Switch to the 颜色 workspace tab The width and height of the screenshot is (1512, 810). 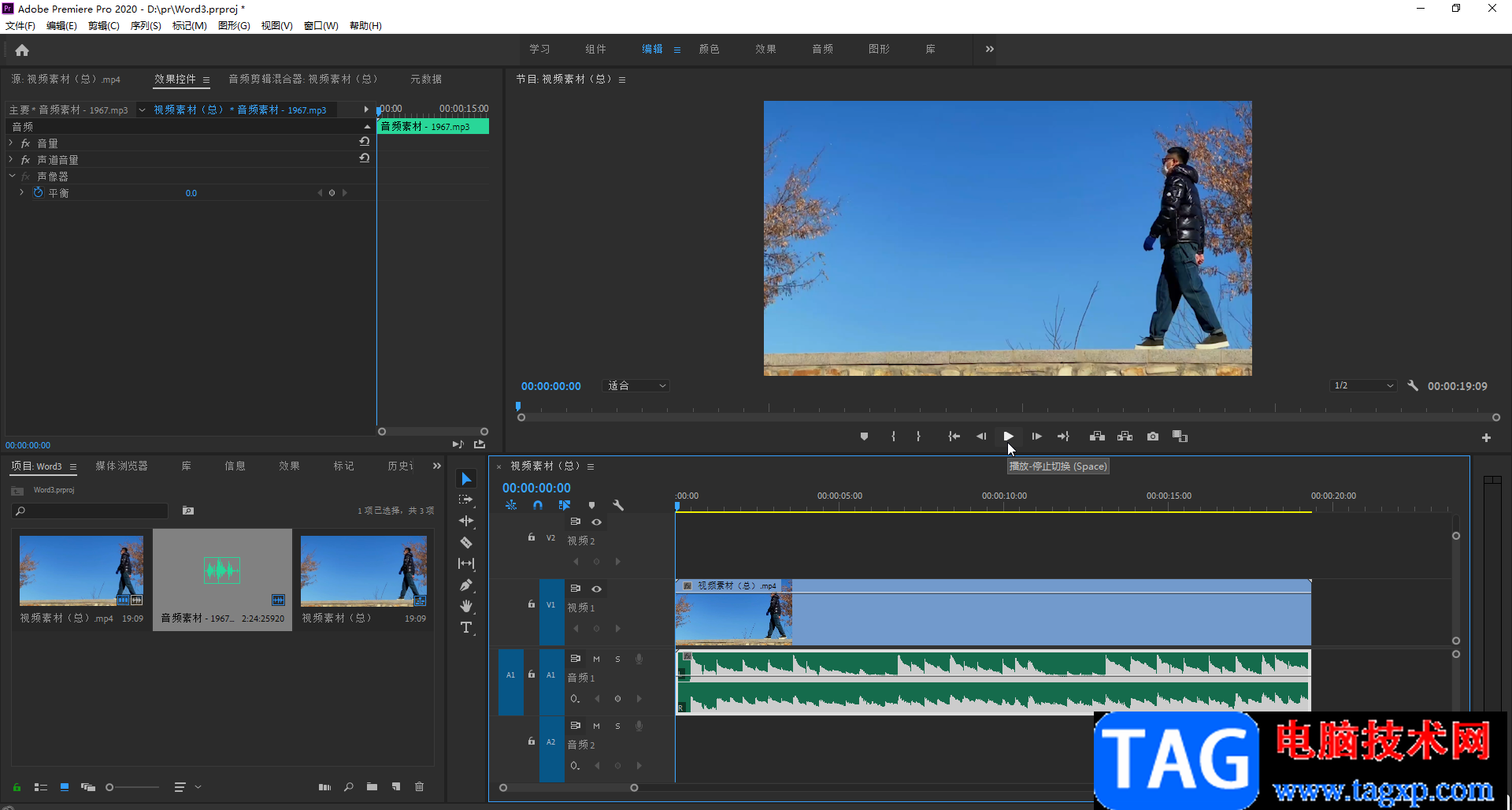pyautogui.click(x=709, y=49)
